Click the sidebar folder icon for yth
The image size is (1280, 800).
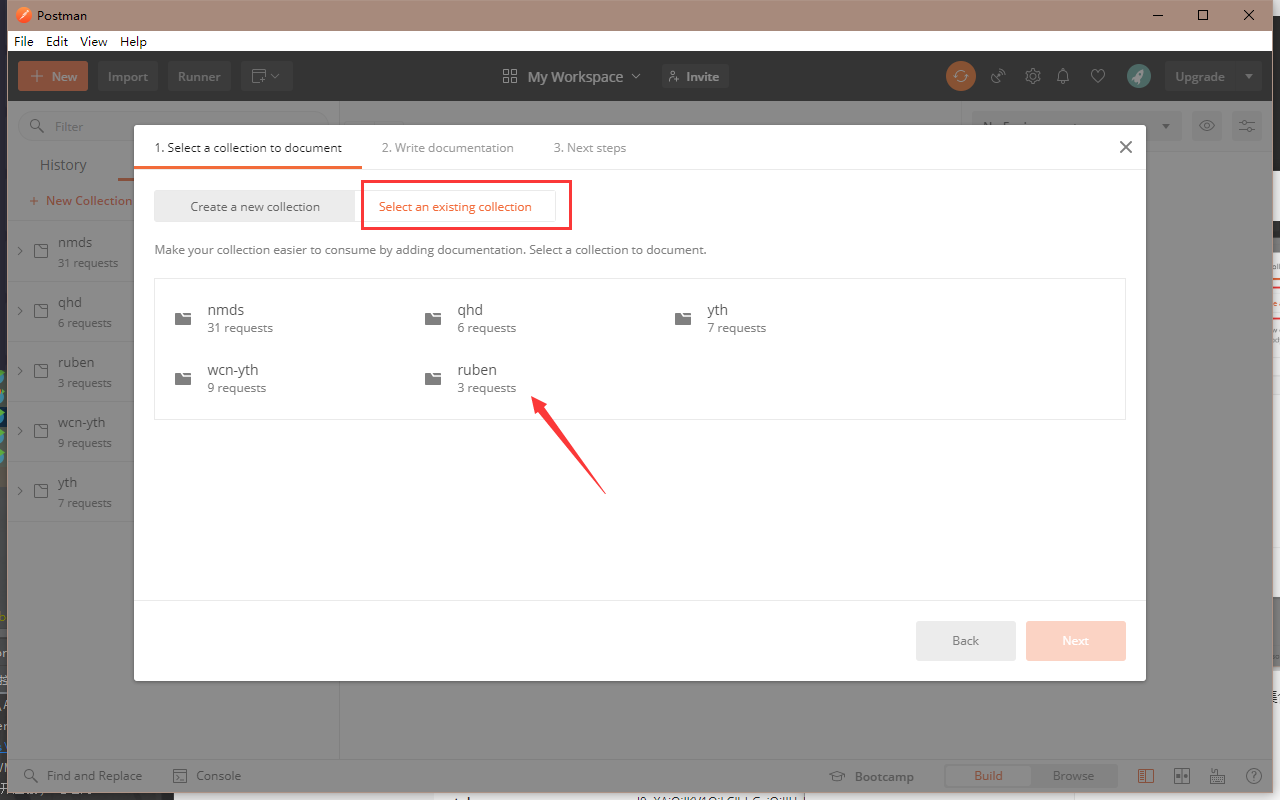pyautogui.click(x=41, y=491)
